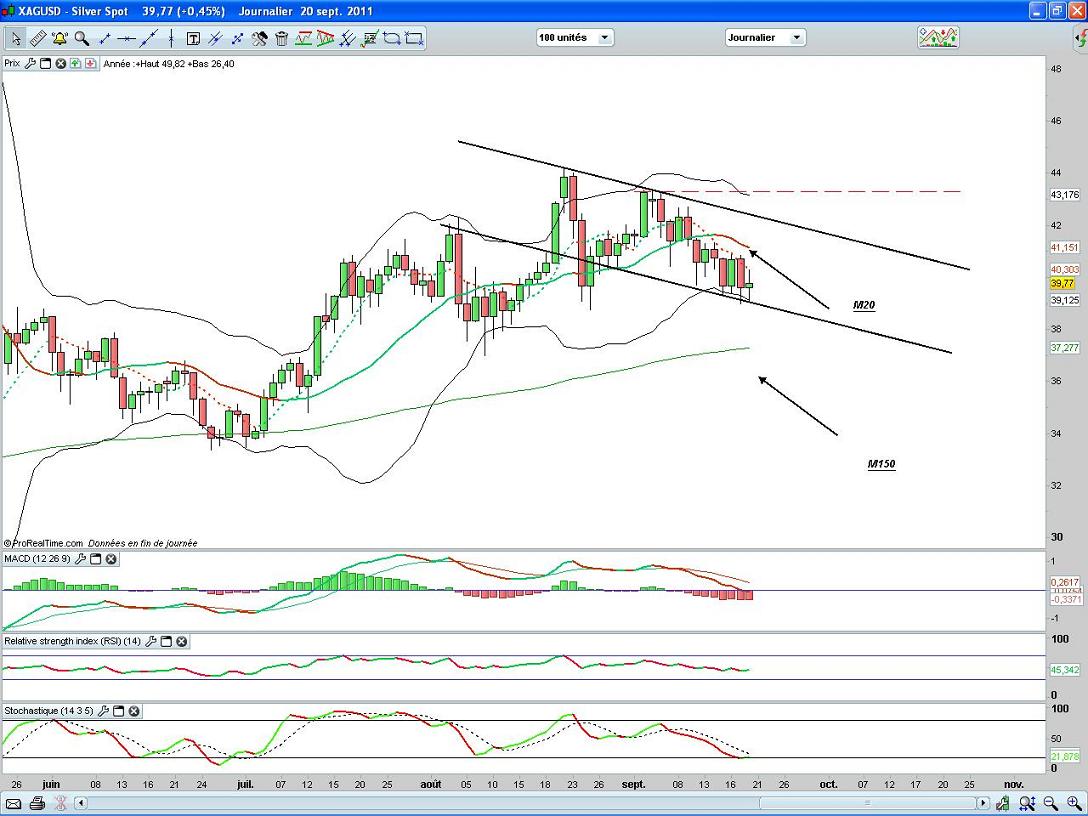Click the green up arrow in Prix panel
1088x816 pixels.
click(x=76, y=63)
